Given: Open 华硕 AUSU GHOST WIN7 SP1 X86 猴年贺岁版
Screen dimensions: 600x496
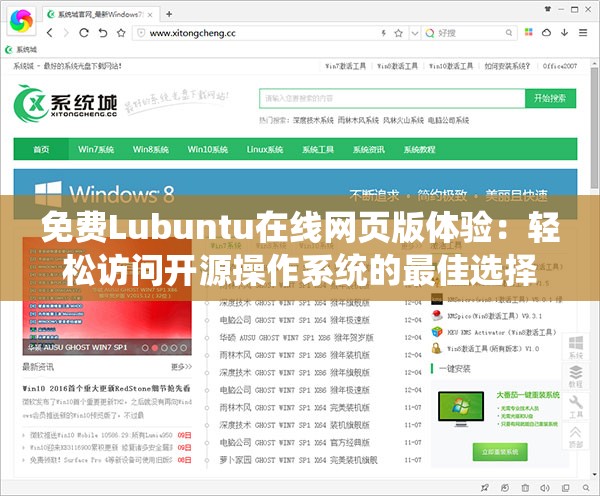Looking at the screenshot, I should (x=296, y=338).
